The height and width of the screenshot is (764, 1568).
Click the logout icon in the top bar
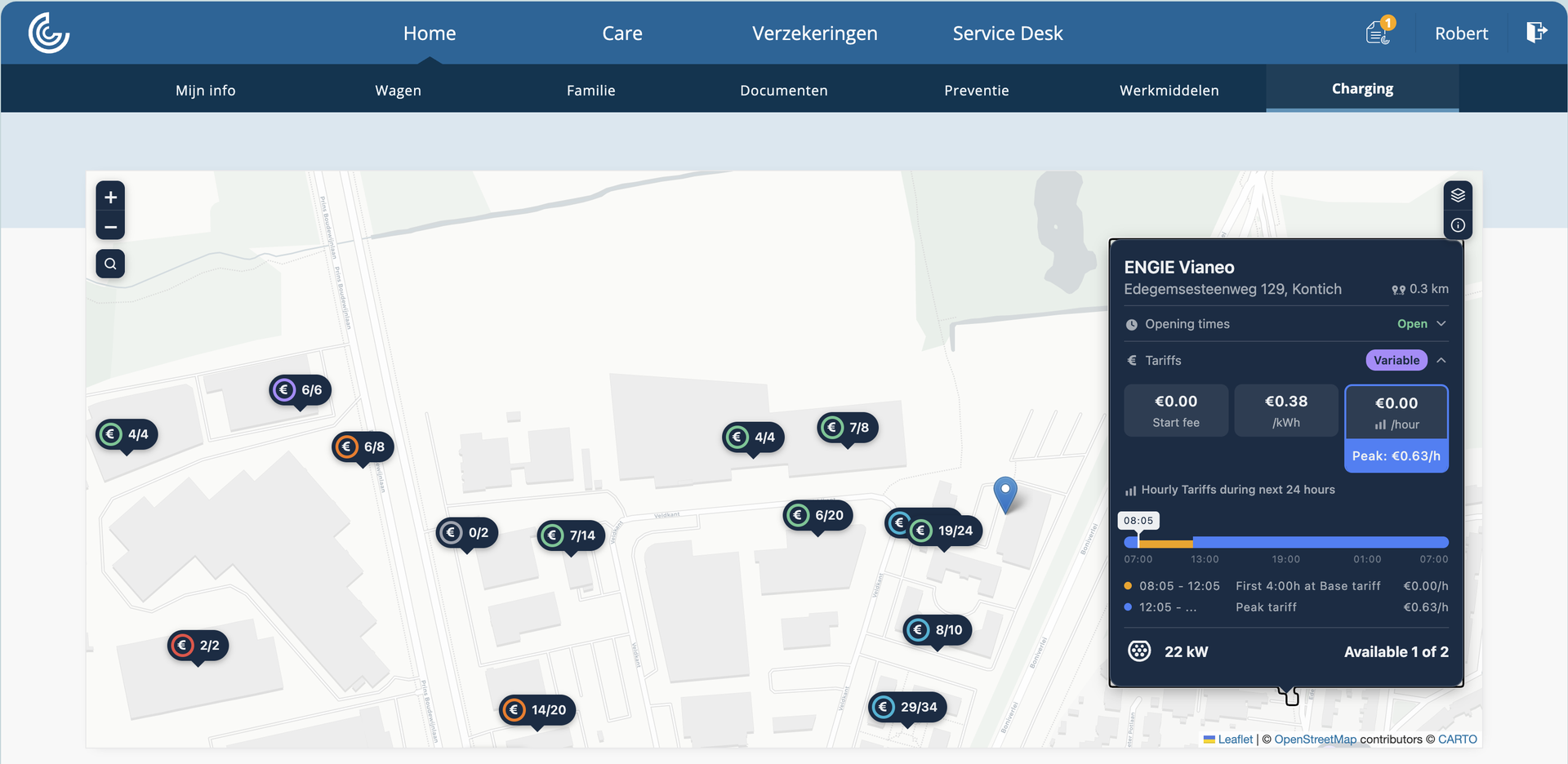1536,33
